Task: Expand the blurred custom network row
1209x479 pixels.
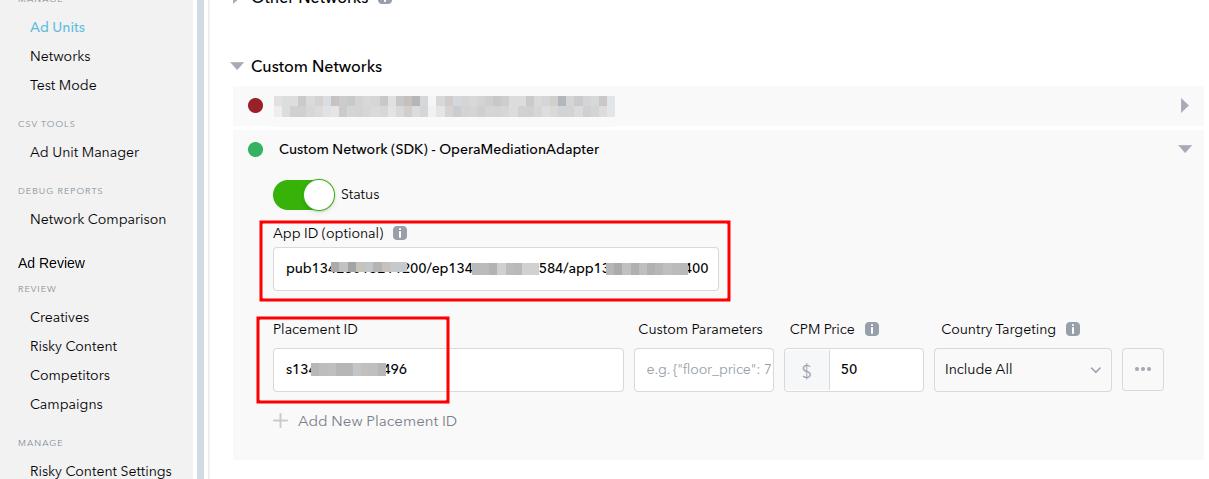Action: pyautogui.click(x=1184, y=105)
